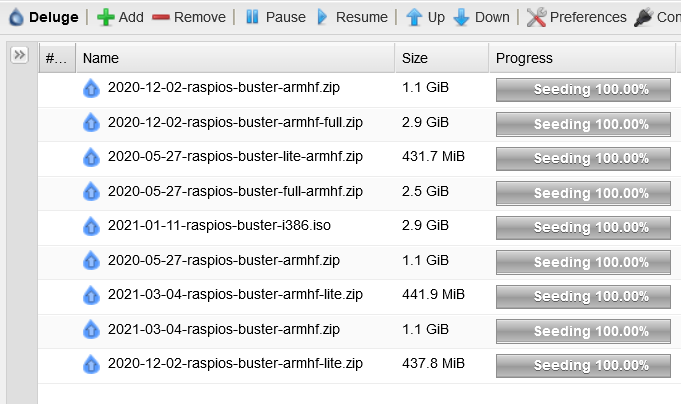The image size is (681, 404).
Task: Click the Deluge logo icon
Action: (17, 17)
